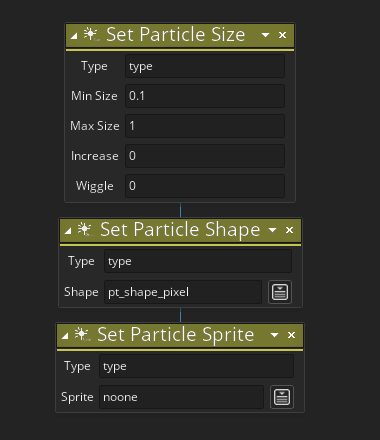Click the Shape field with pt_shape_pixel

(x=183, y=292)
